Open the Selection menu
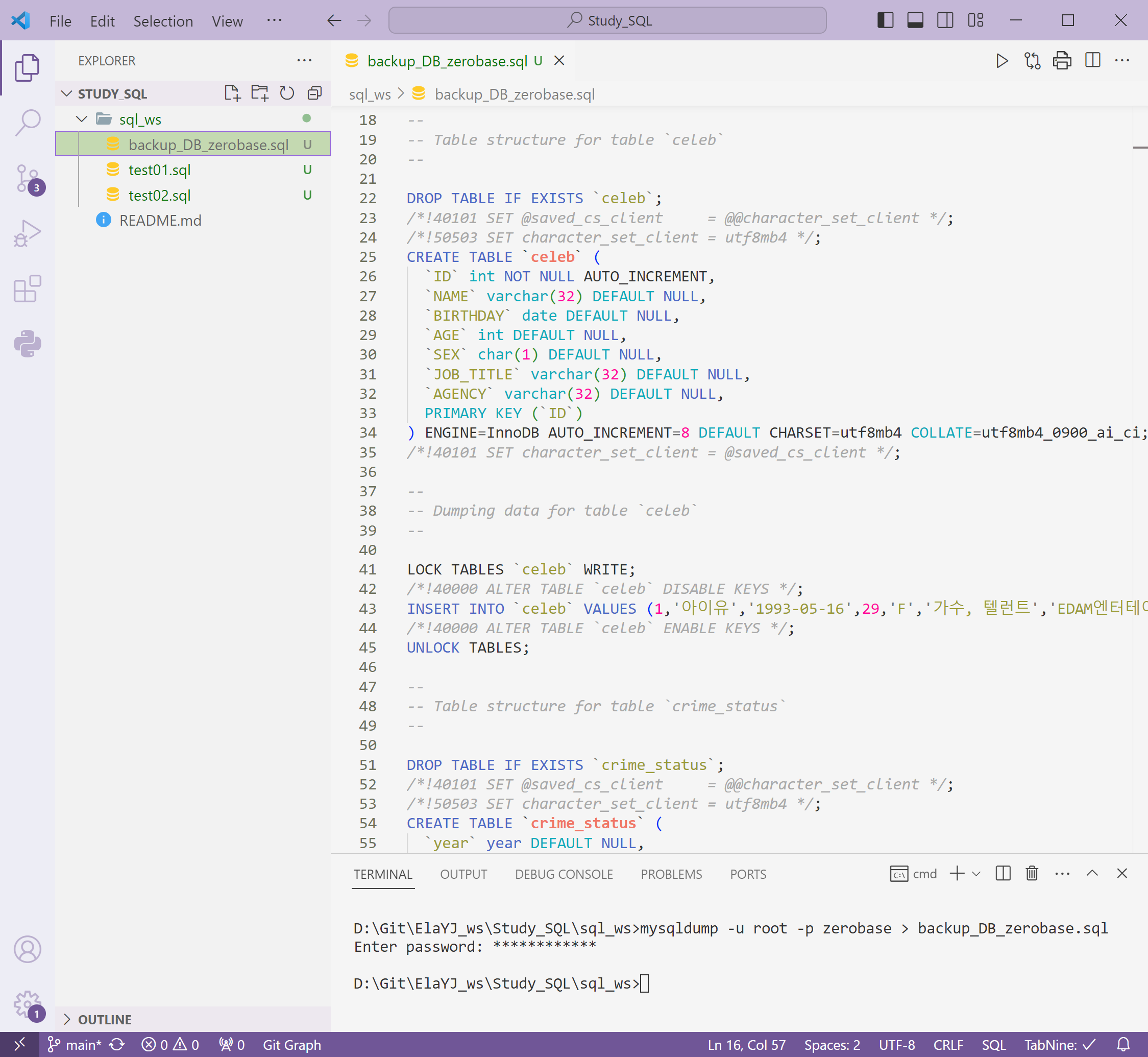The image size is (1148, 1057). [x=163, y=21]
